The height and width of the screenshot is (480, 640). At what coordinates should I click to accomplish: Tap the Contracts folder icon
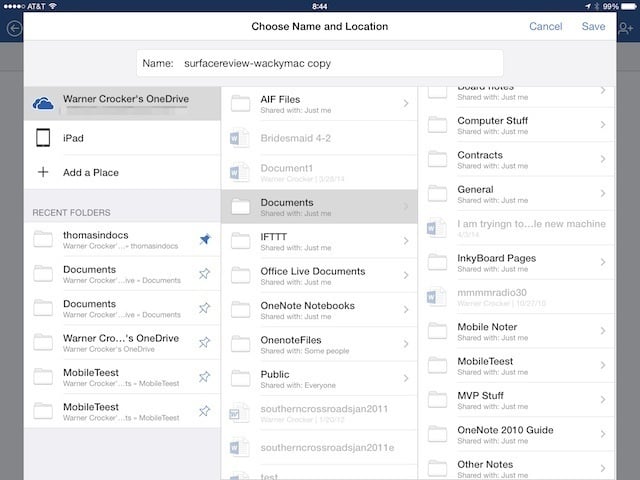(x=438, y=159)
